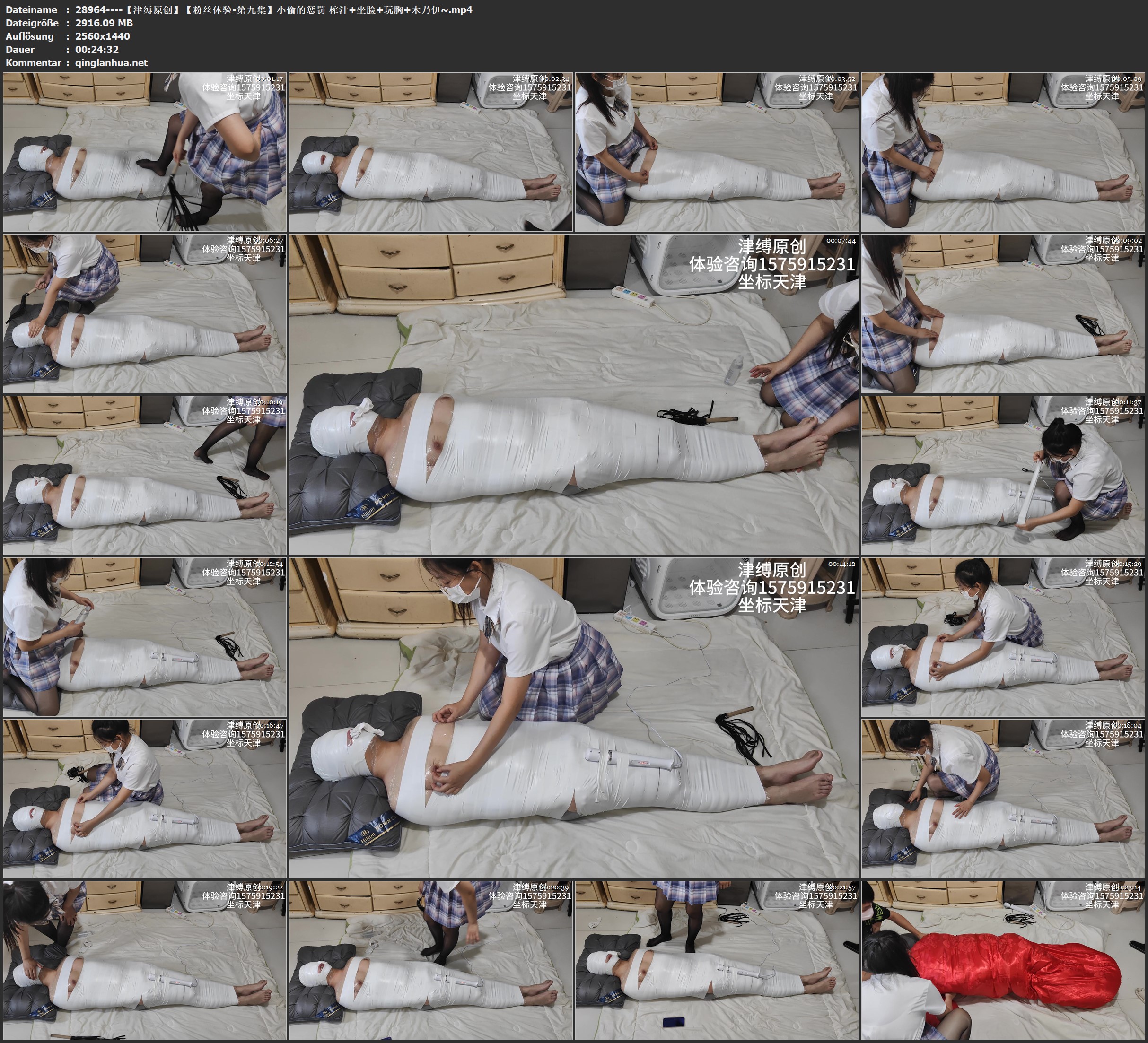The height and width of the screenshot is (1043, 1148).
Task: Click the thumbnail at 00:09:02
Action: click(x=1003, y=313)
